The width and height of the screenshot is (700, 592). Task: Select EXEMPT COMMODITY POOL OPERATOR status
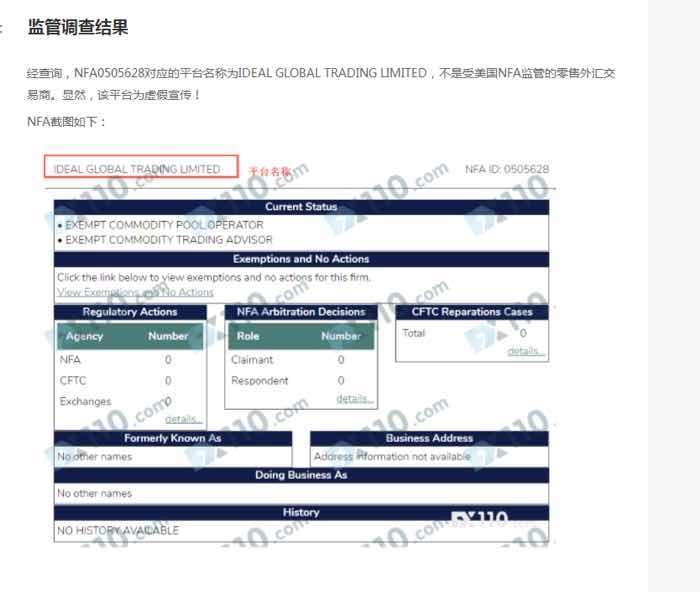pyautogui.click(x=164, y=225)
